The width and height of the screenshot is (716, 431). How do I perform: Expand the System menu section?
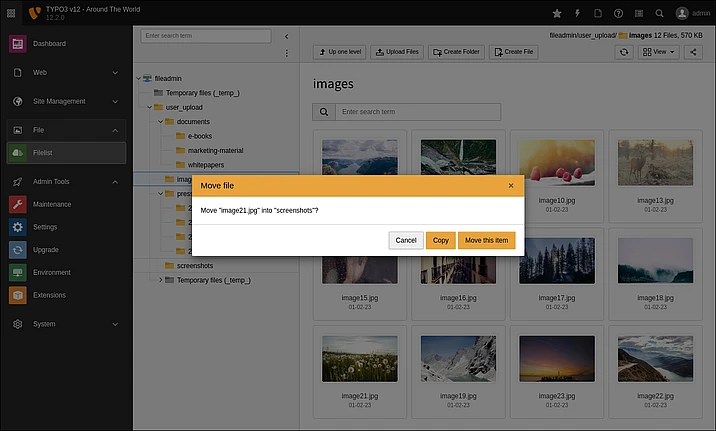[66, 324]
